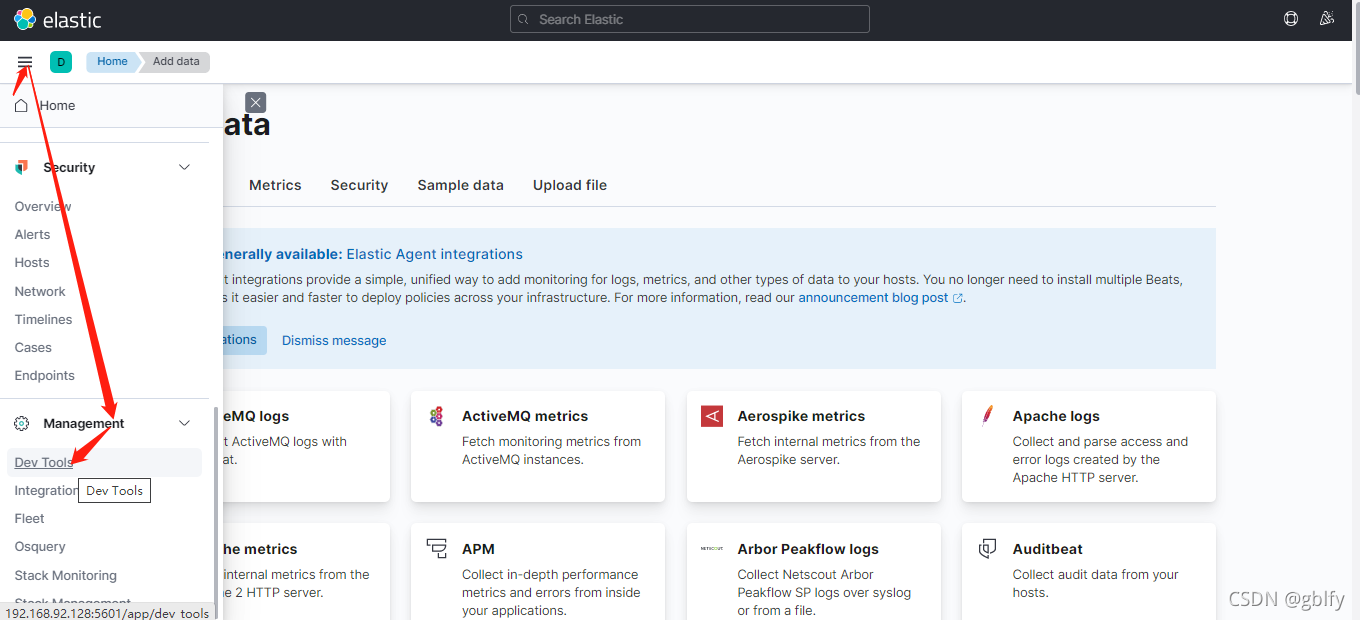Open the help menu icon
Image resolution: width=1360 pixels, height=620 pixels.
(1291, 19)
